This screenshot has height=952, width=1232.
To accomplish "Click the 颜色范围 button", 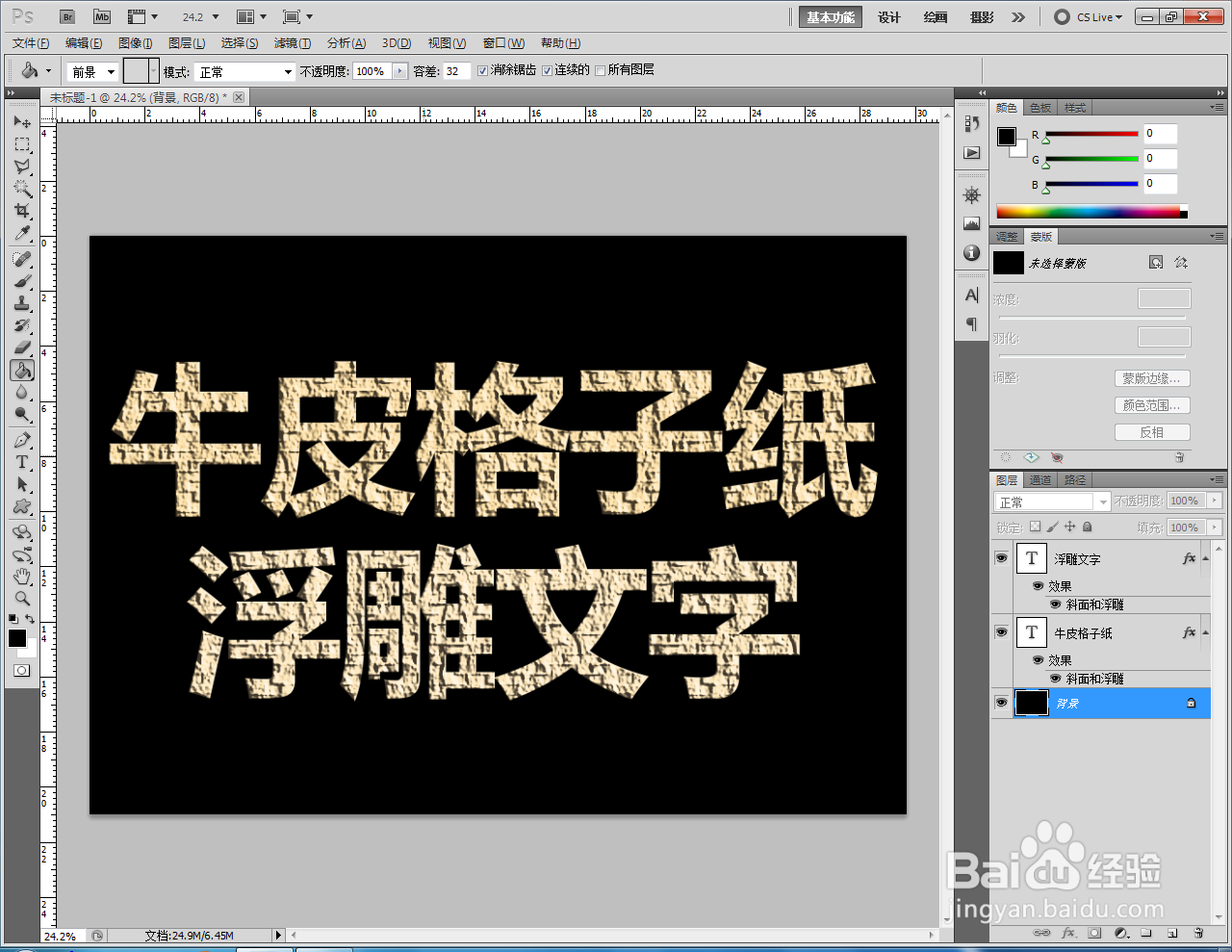I will (x=1152, y=404).
